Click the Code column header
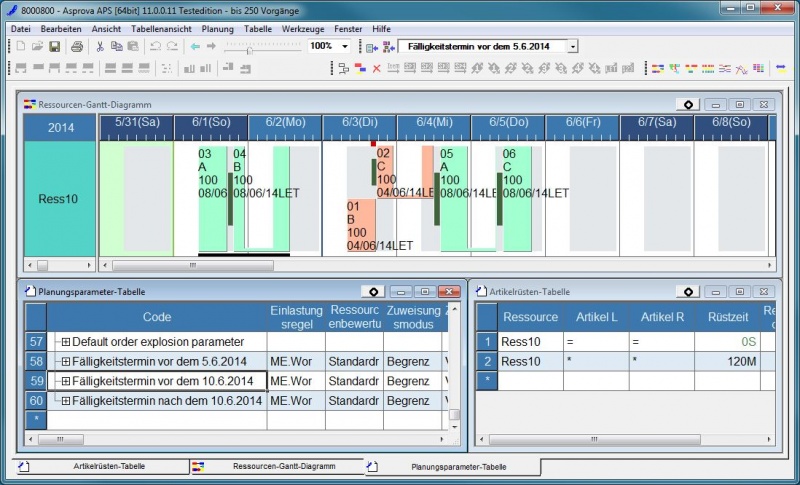The height and width of the screenshot is (485, 800). point(157,317)
